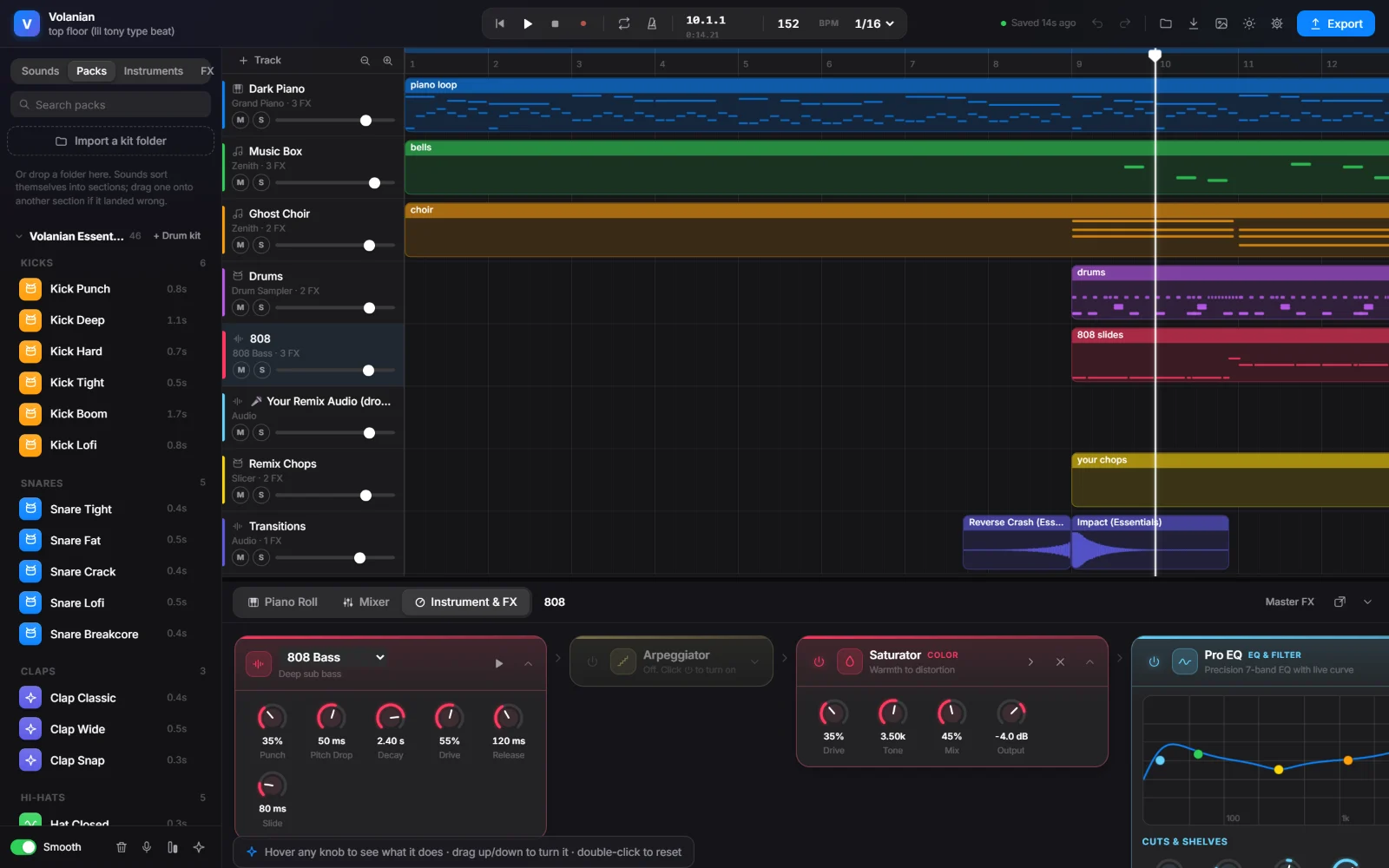The width and height of the screenshot is (1389, 868).
Task: Click the red record button
Action: (583, 23)
